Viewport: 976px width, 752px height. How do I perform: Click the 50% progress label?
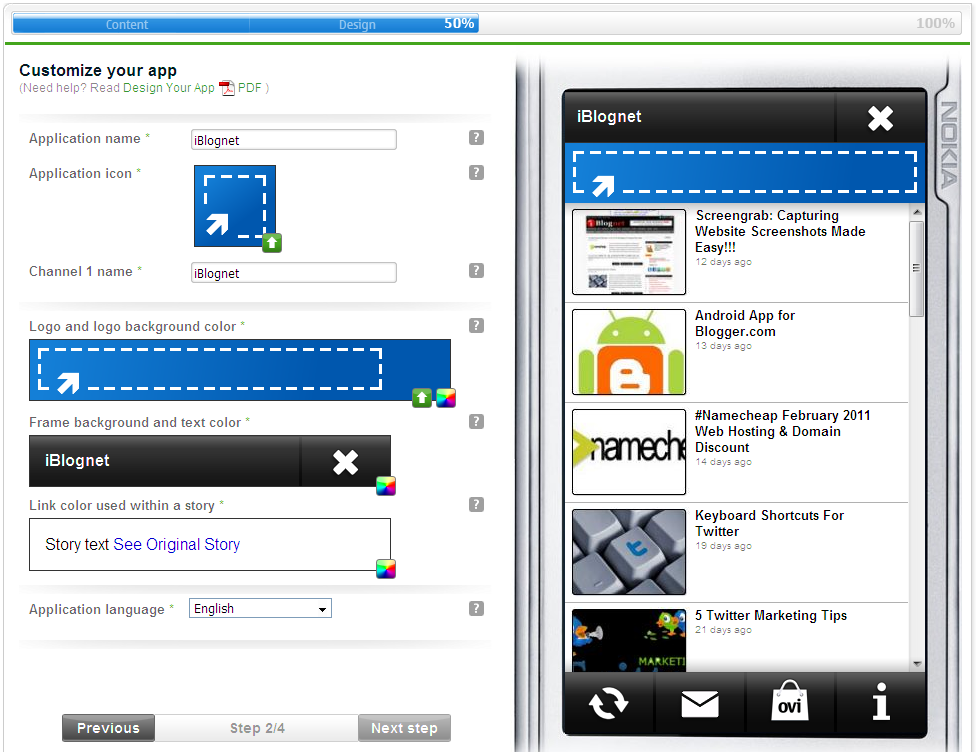pos(459,24)
